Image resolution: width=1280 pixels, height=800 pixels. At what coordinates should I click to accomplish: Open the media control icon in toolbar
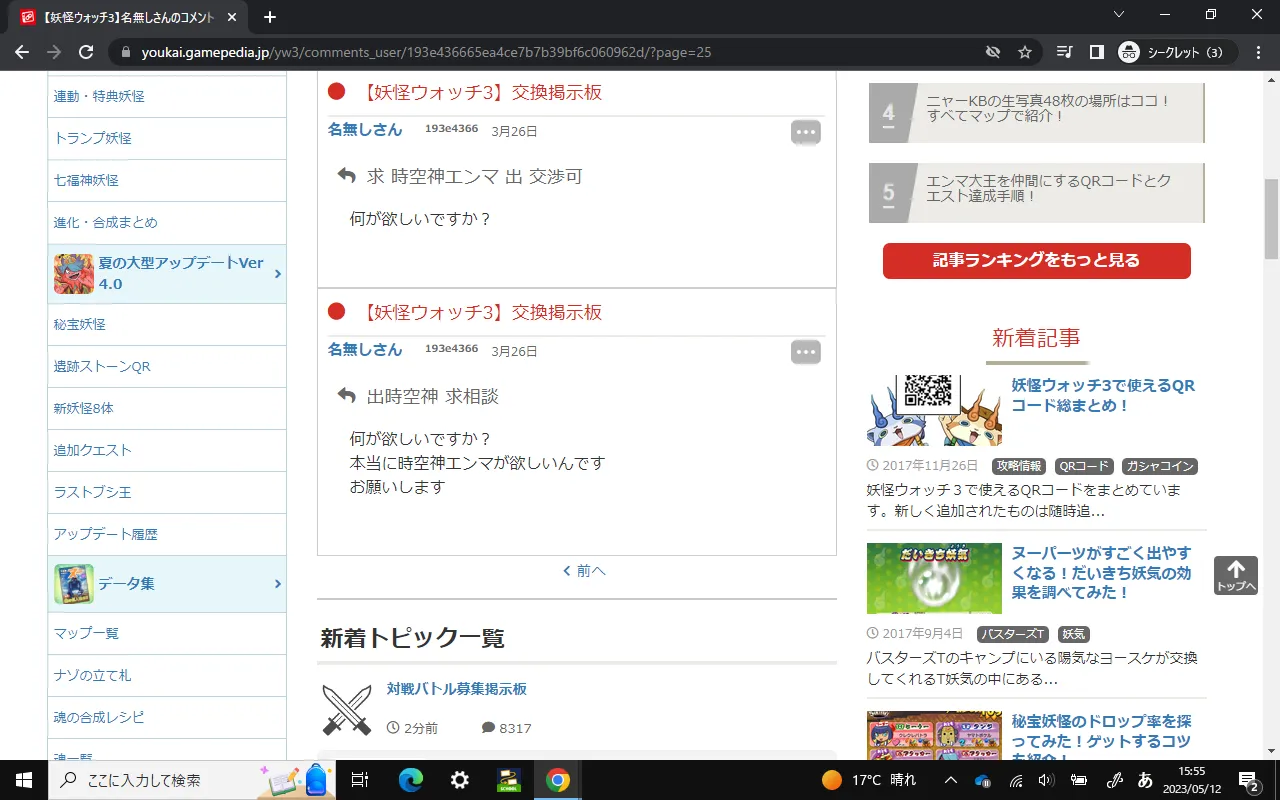pyautogui.click(x=1065, y=52)
